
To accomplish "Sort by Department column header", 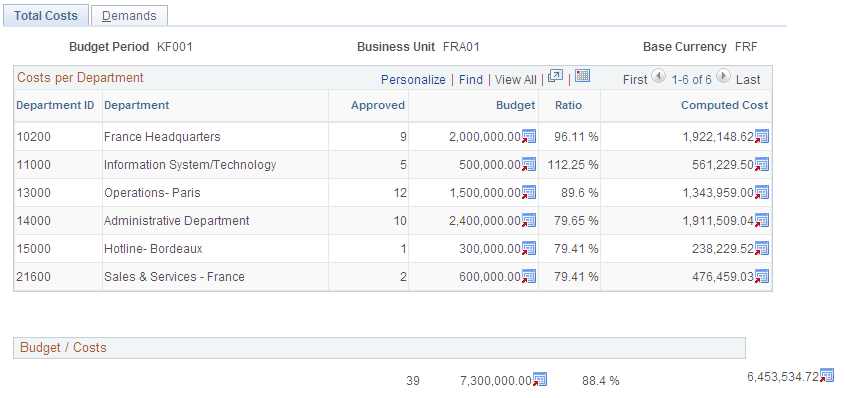I will coord(136,106).
